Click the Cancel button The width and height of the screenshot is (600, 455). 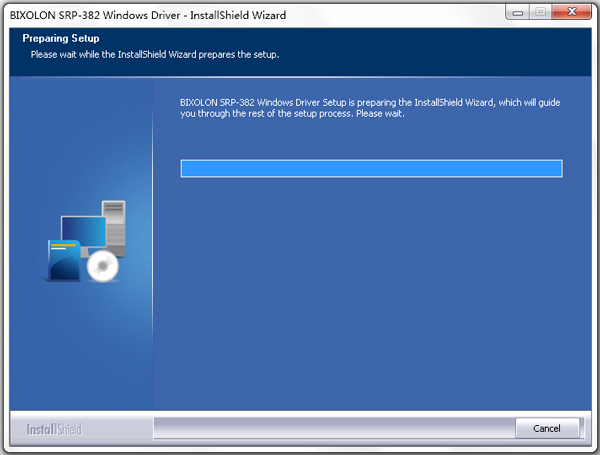click(547, 428)
